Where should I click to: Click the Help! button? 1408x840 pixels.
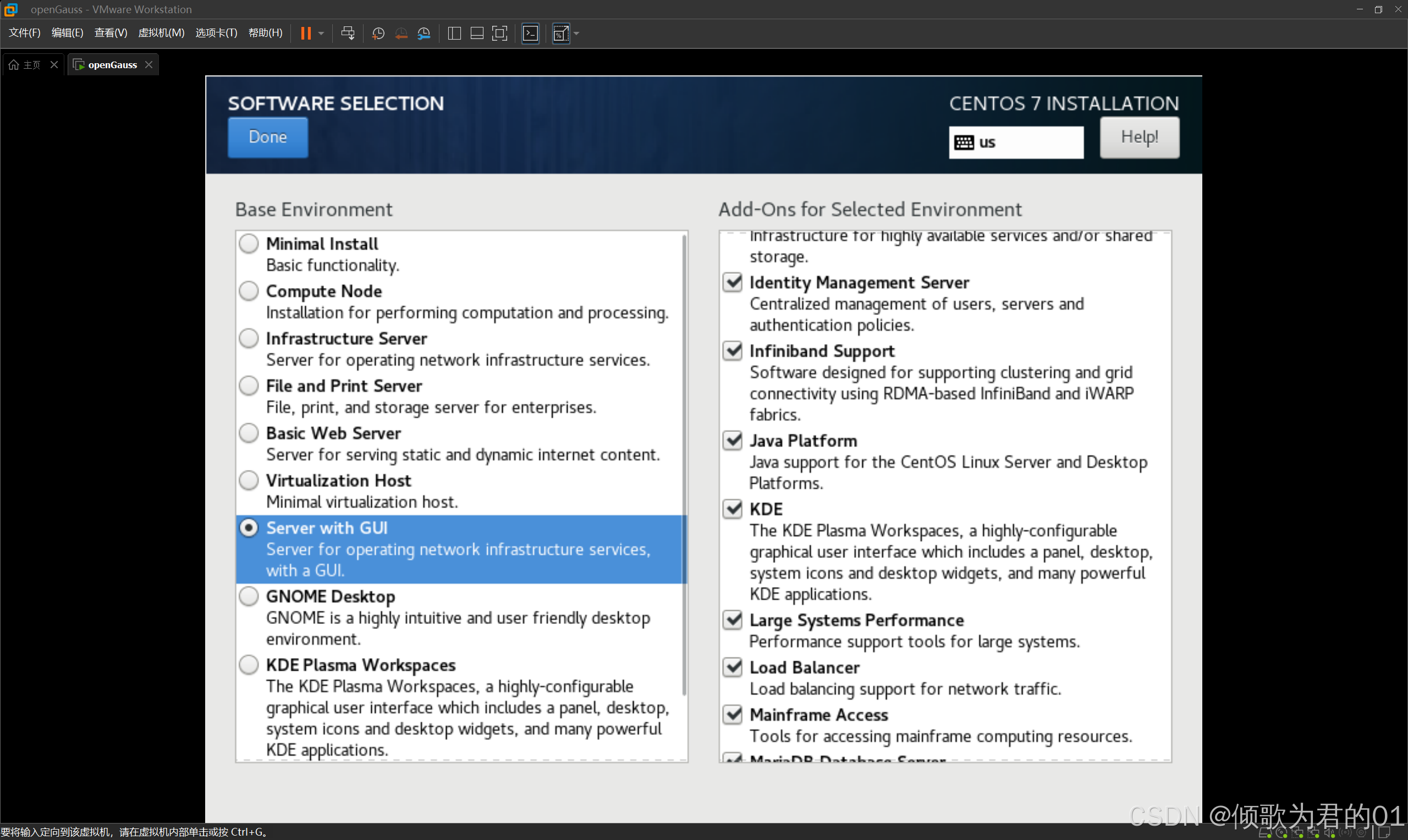(1139, 137)
